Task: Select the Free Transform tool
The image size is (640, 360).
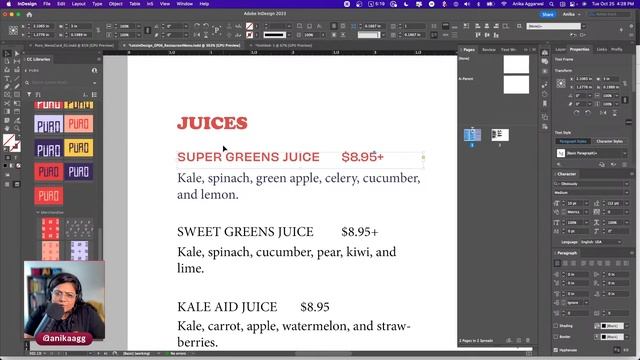Action: click(x=17, y=103)
